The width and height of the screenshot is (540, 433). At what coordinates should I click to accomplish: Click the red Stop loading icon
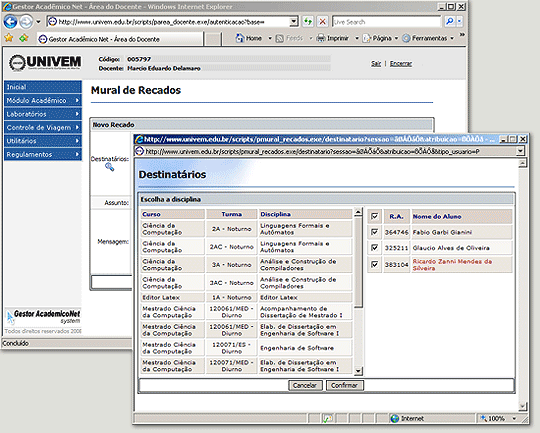coord(322,22)
